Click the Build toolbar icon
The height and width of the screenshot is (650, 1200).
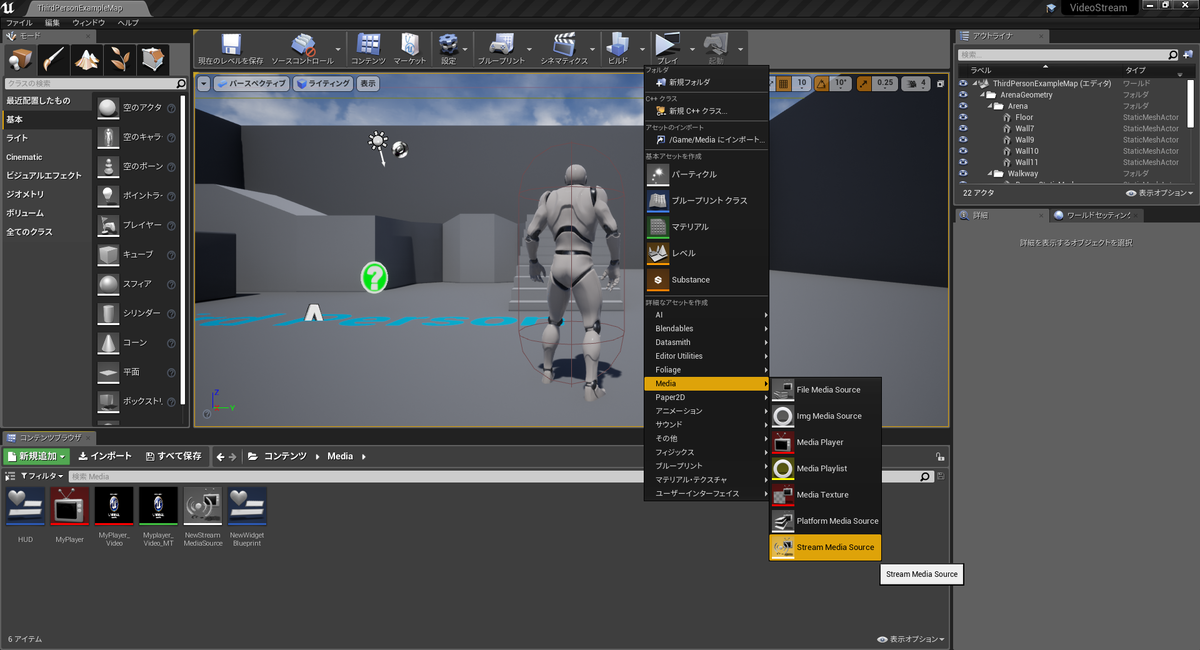pyautogui.click(x=618, y=44)
